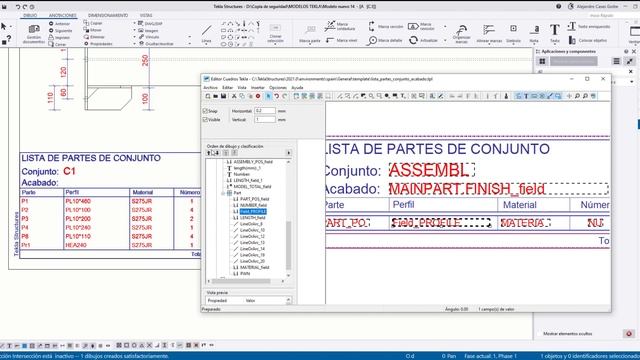Click the Copiar button in ribbon
Image resolution: width=640 pixels, height=360 pixels.
[x=93, y=23]
